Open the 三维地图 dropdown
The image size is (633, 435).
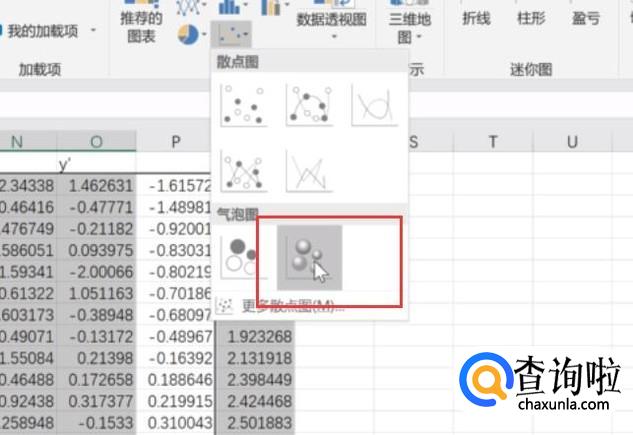pyautogui.click(x=408, y=28)
